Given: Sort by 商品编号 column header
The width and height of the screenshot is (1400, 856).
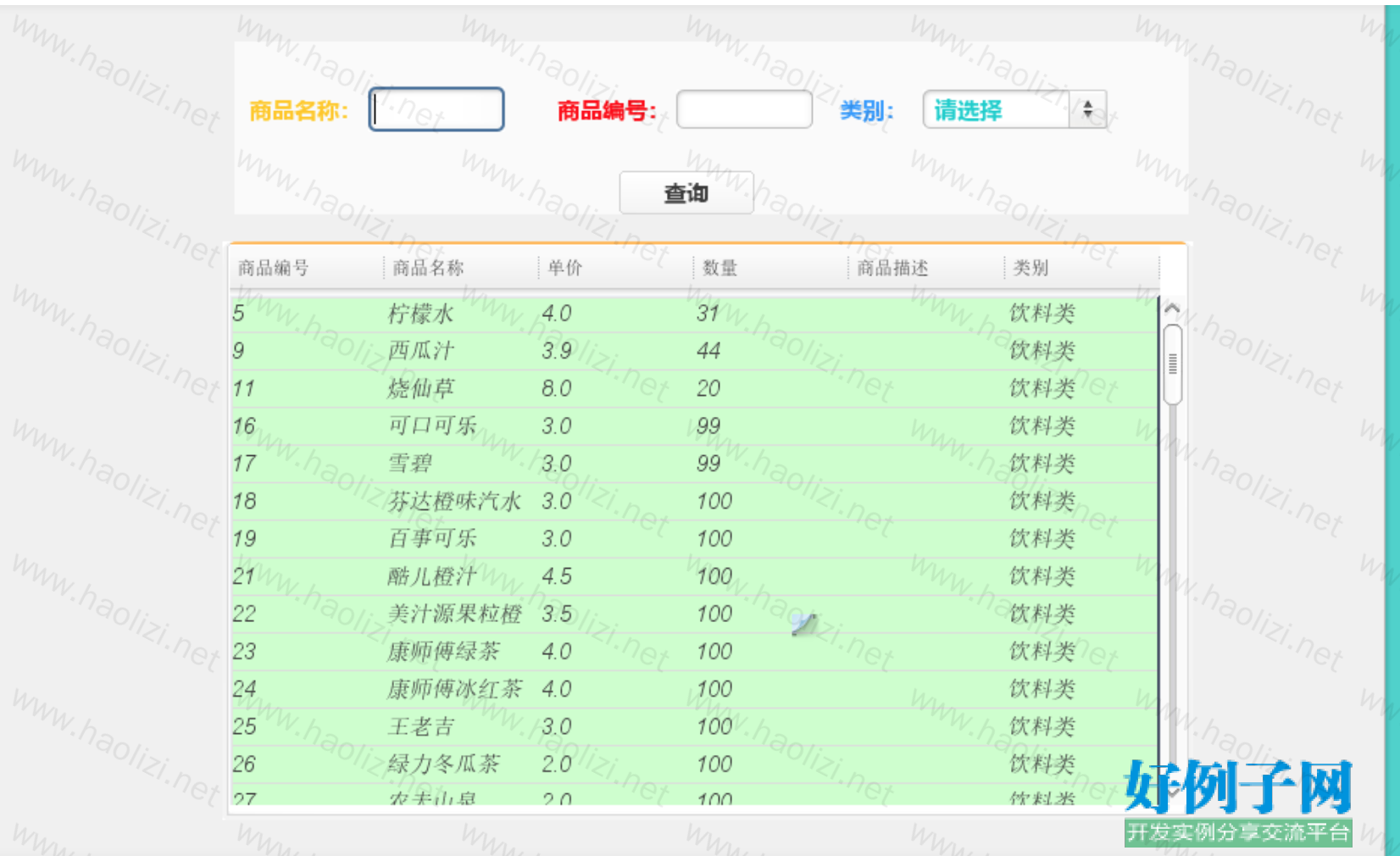Looking at the screenshot, I should pyautogui.click(x=273, y=268).
